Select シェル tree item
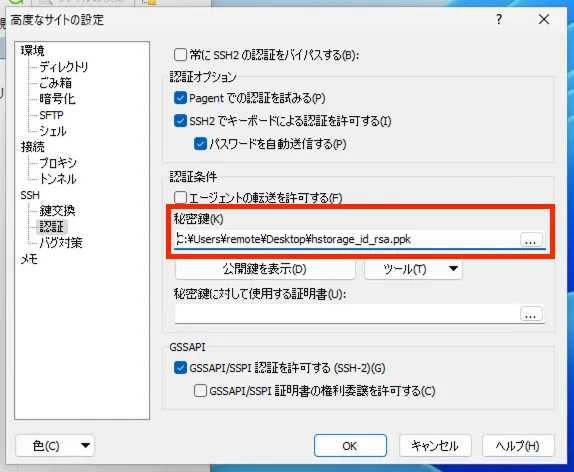574x472 pixels. [53, 131]
